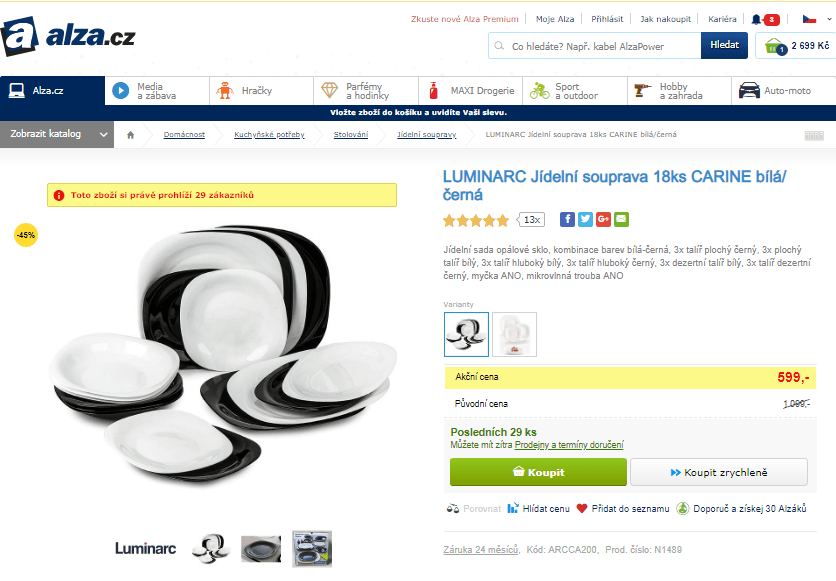The width and height of the screenshot is (836, 581).
Task: Select the white variant thumbnail
Action: (515, 334)
